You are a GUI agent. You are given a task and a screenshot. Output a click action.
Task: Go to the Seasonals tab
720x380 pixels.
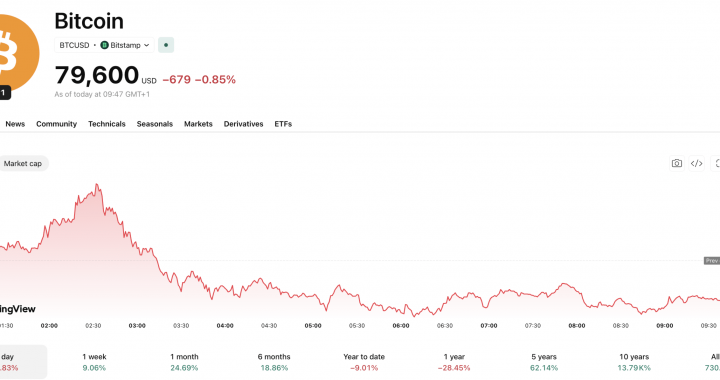tap(155, 124)
